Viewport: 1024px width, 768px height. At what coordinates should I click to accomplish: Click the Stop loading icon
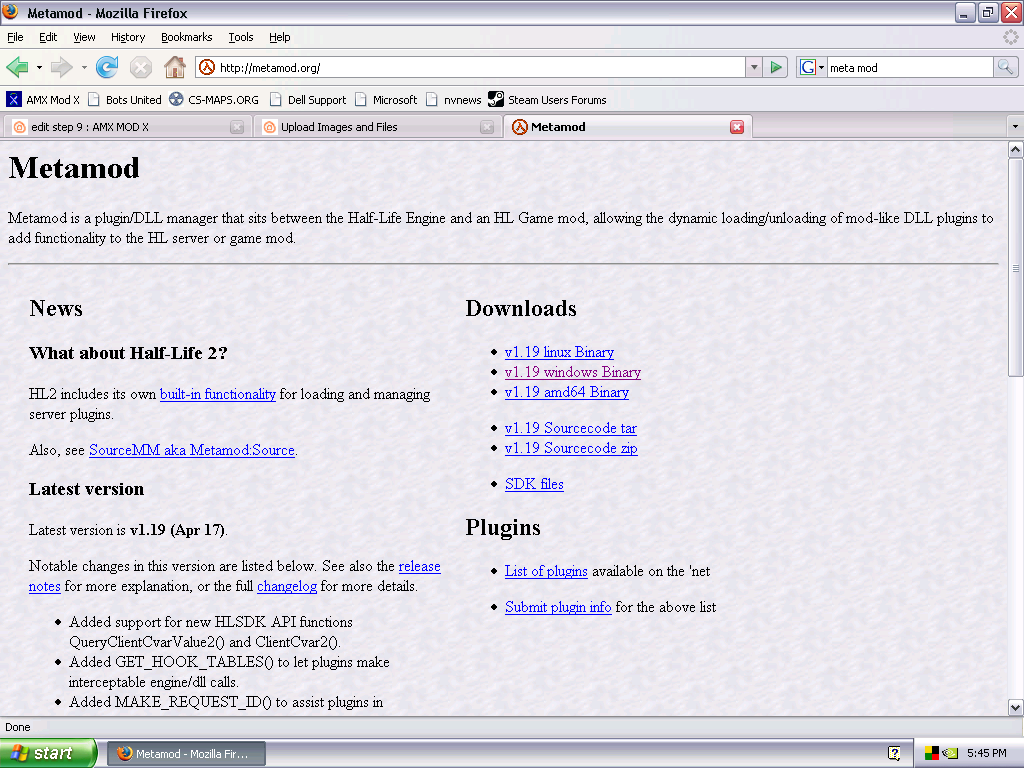pyautogui.click(x=140, y=67)
